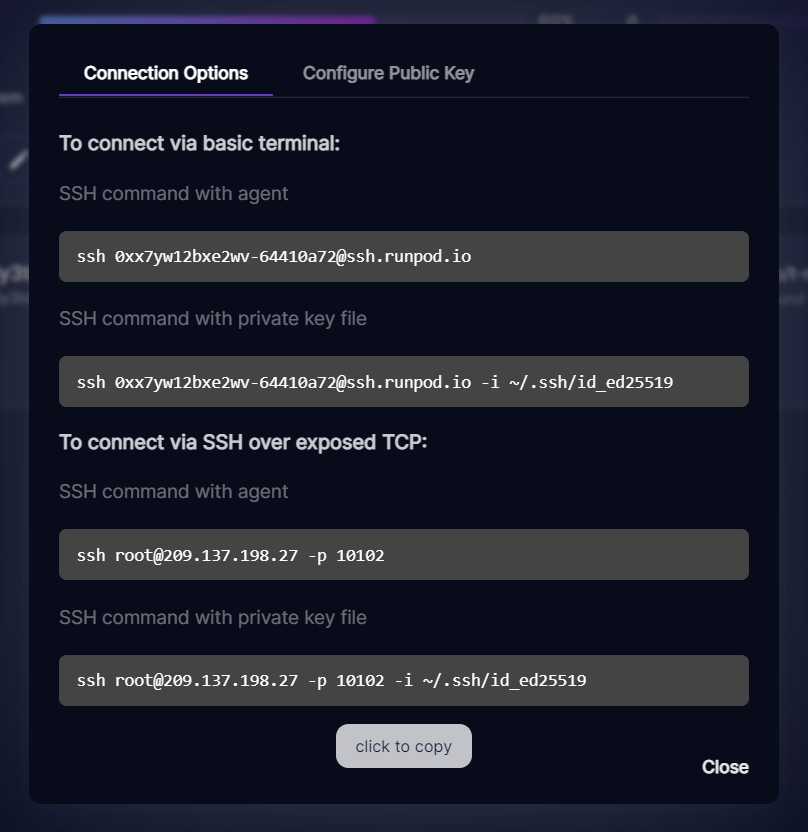808x832 pixels.
Task: Click the "click to copy" tooltip
Action: pyautogui.click(x=403, y=746)
